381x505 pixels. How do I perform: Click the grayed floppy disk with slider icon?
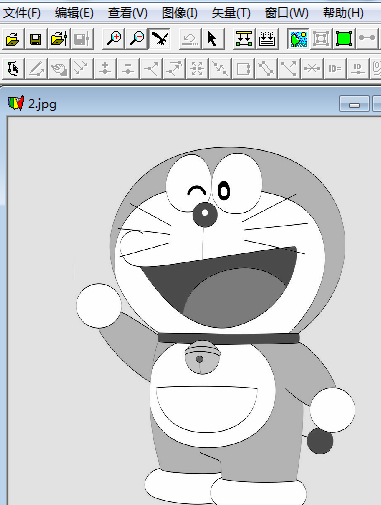[82, 39]
